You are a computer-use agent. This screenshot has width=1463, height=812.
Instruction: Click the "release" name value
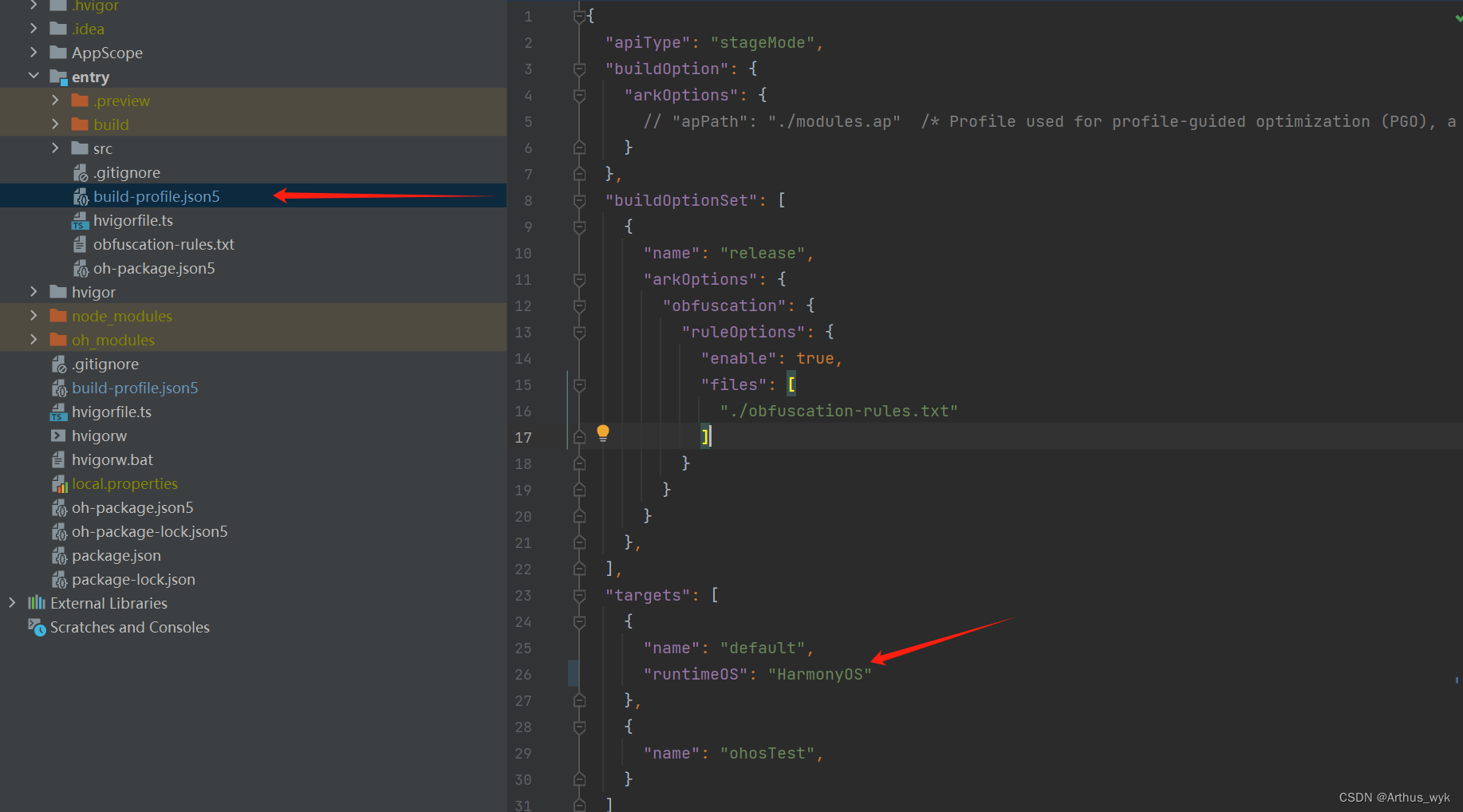(763, 254)
